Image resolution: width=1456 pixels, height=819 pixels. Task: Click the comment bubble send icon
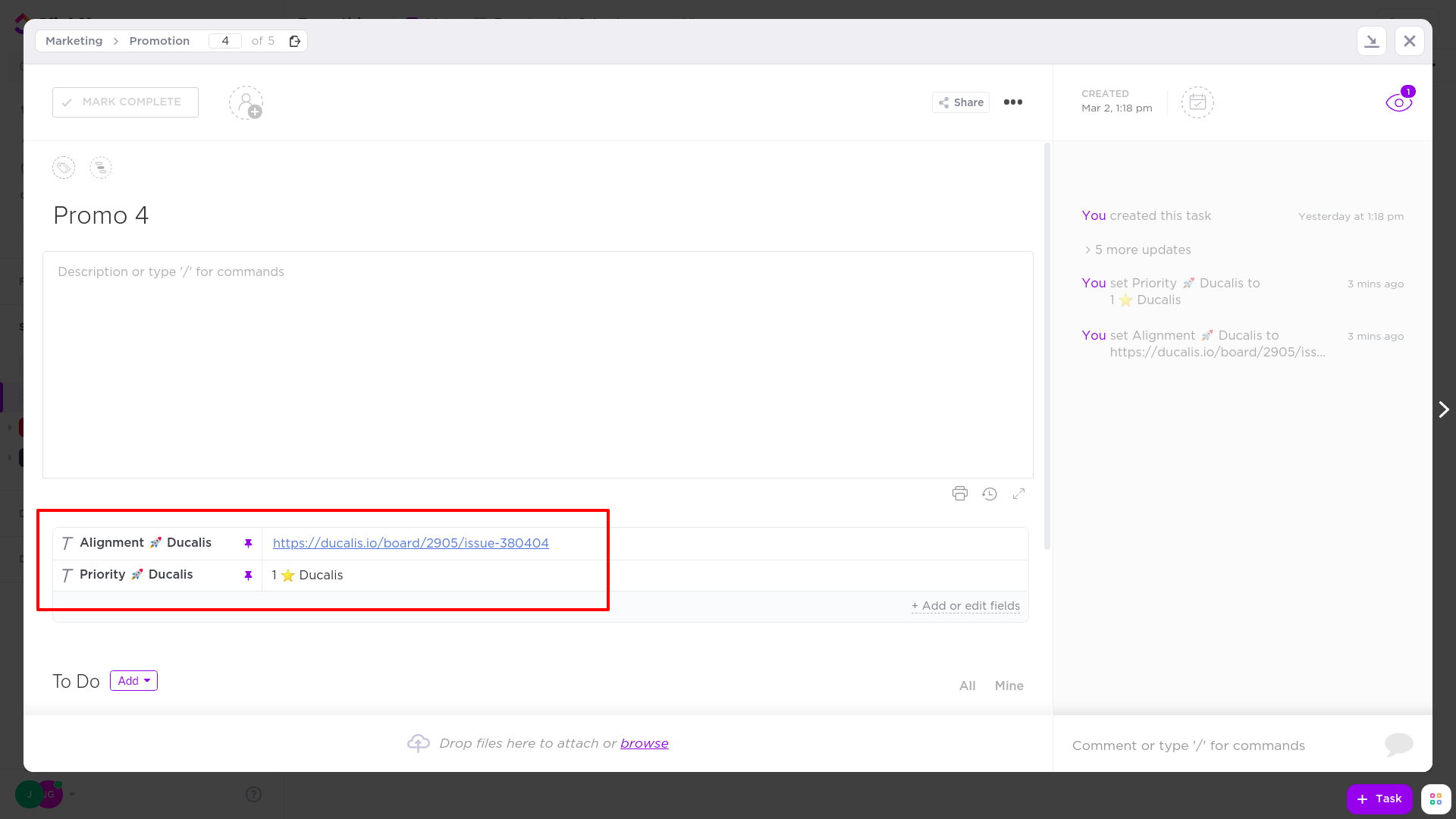pos(1399,745)
